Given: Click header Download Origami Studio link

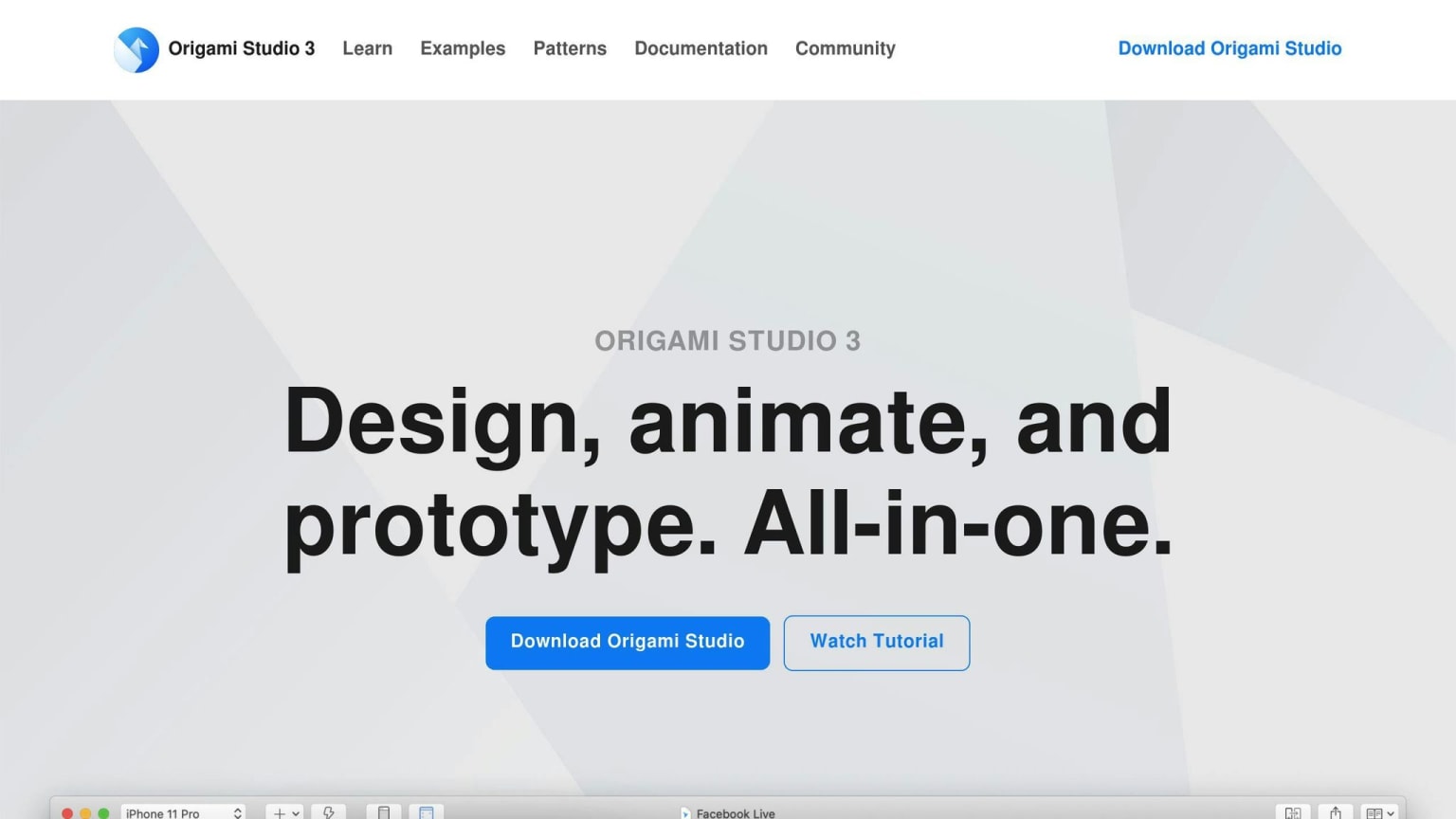Looking at the screenshot, I should 1229,48.
